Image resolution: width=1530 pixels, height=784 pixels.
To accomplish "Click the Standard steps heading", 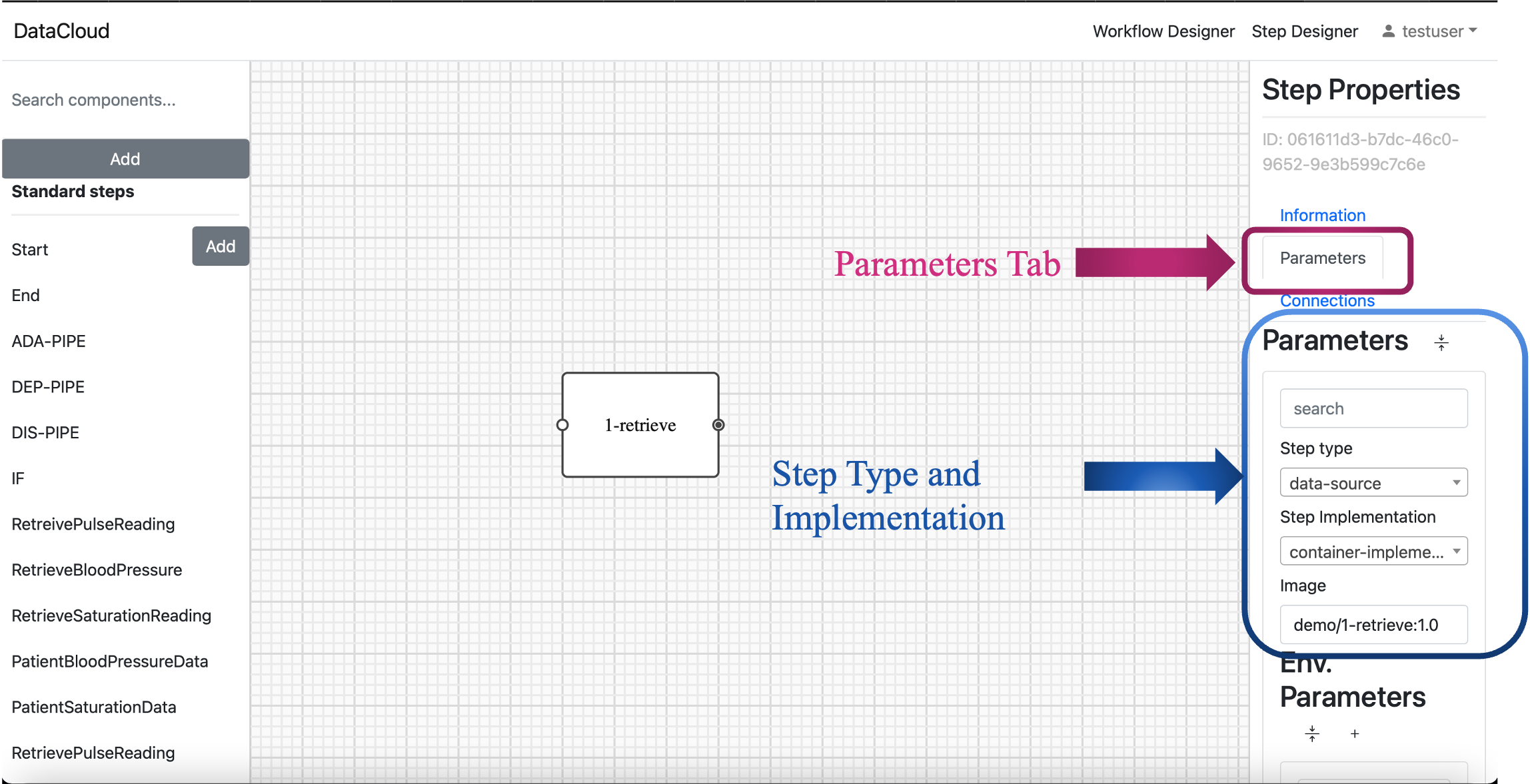I will 73,192.
